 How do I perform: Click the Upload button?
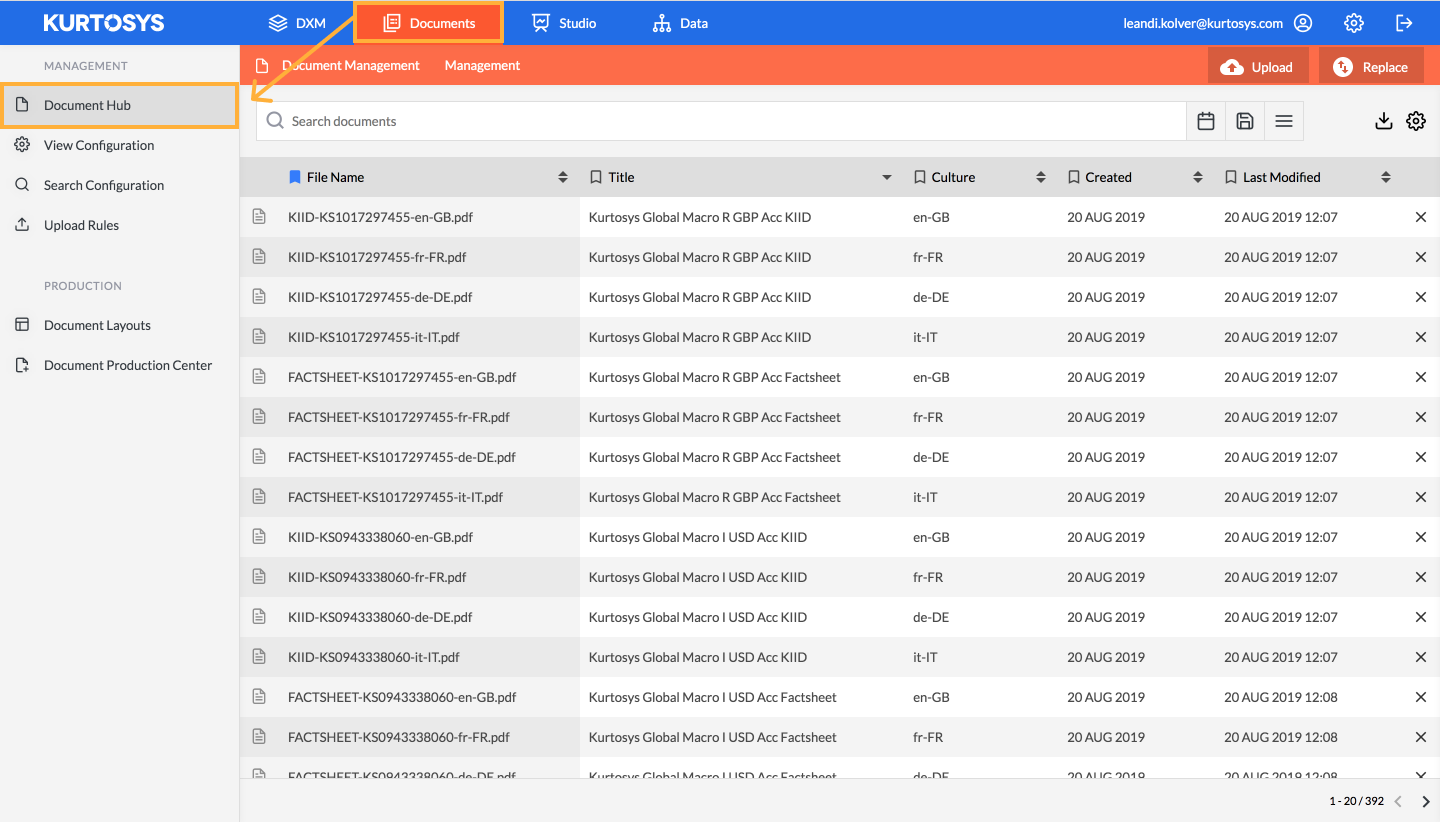[1258, 67]
